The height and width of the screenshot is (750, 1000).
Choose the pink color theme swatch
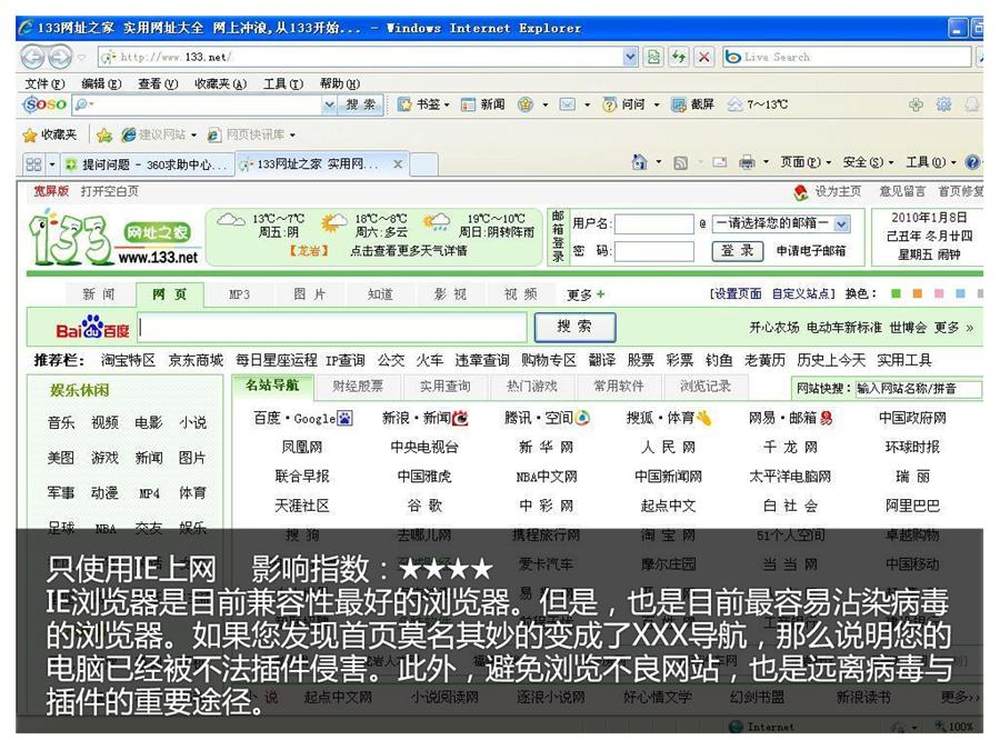pos(938,293)
